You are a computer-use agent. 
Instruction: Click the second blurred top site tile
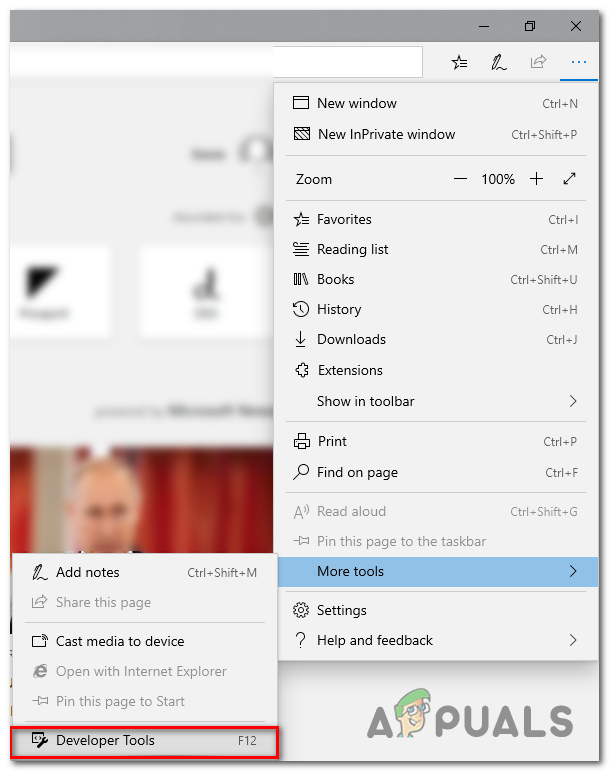click(205, 291)
